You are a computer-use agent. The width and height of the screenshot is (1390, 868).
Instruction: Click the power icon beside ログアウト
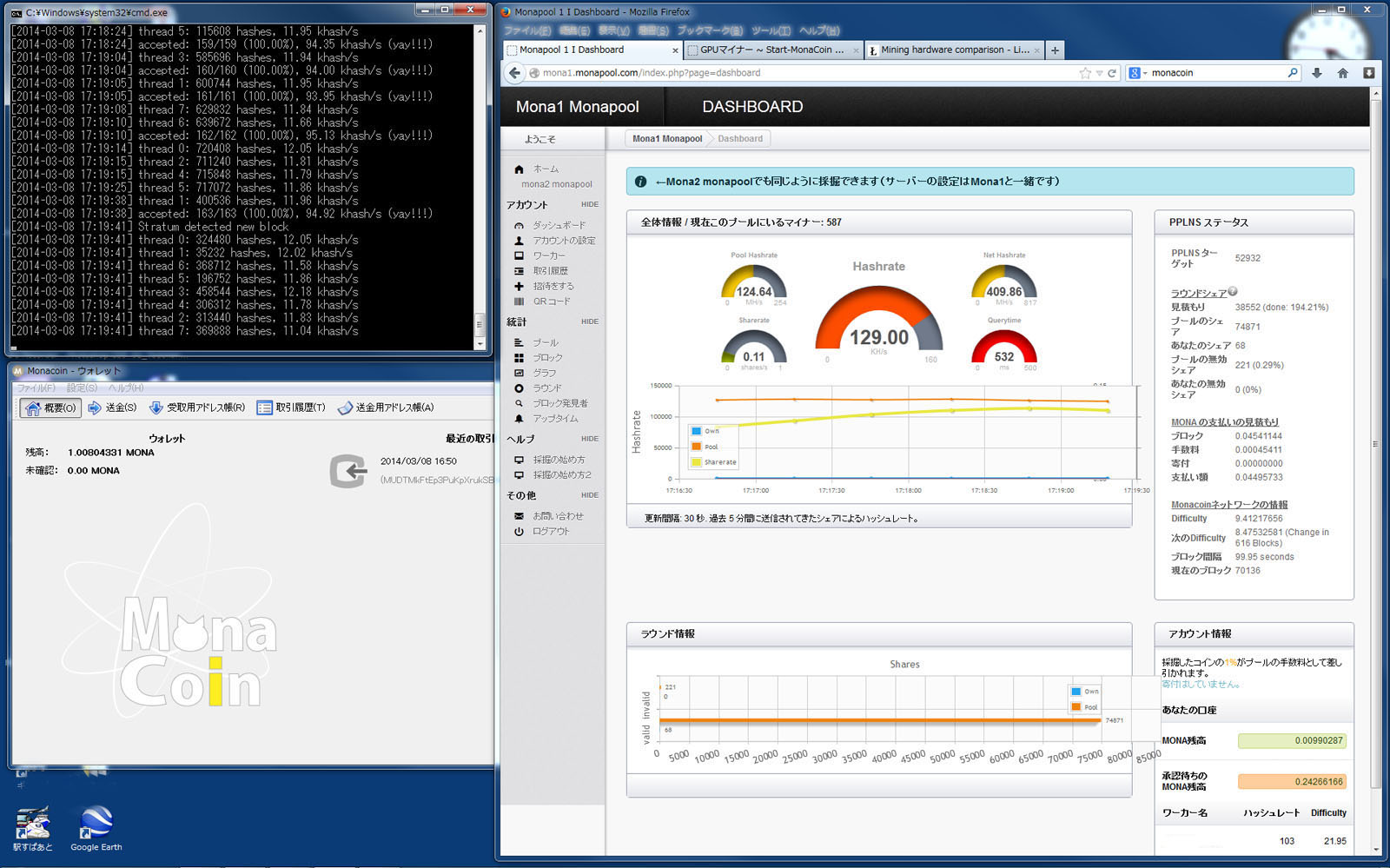click(x=519, y=532)
